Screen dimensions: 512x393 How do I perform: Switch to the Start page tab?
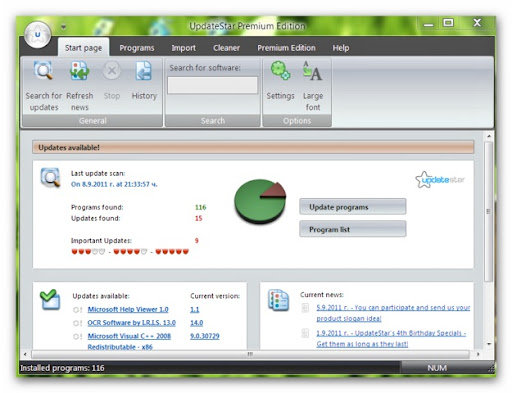pos(83,48)
